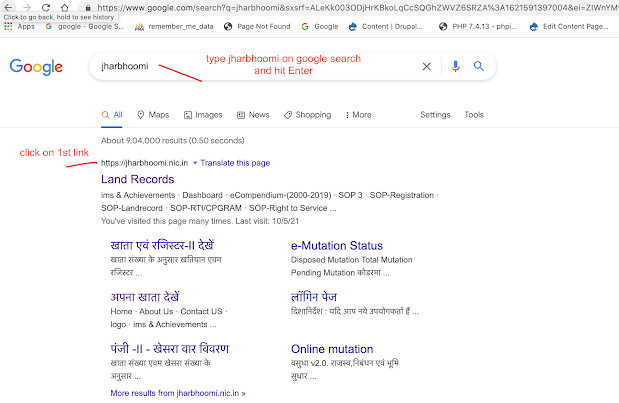619x403 pixels.
Task: Open the Google bookmark
Action: 320,26
